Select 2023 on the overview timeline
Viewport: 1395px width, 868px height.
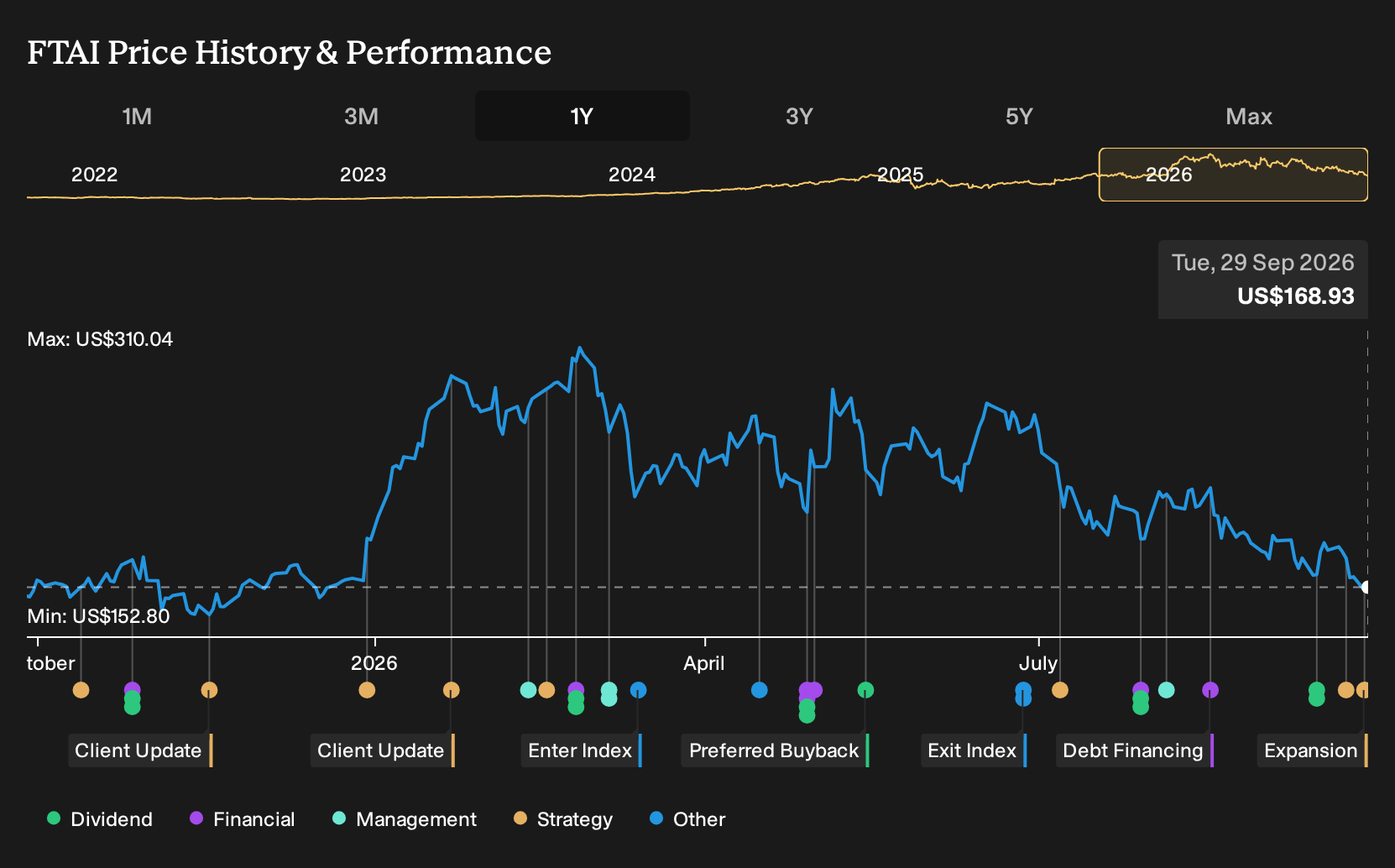click(x=363, y=175)
